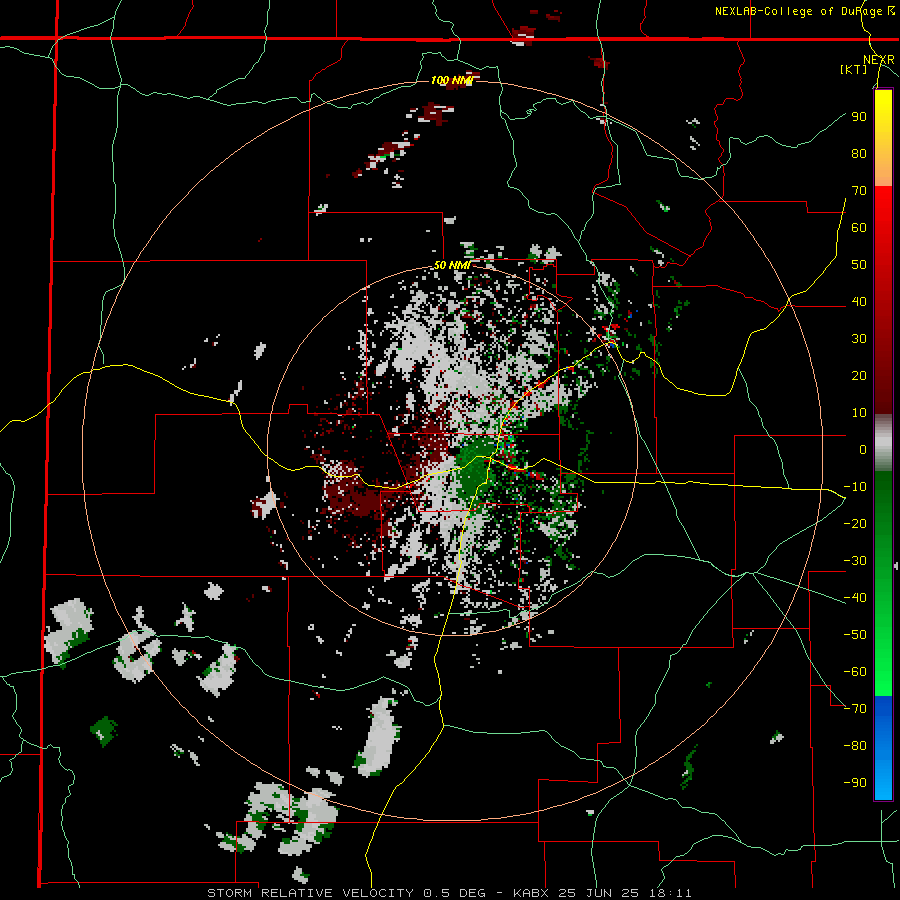Click the 50 NMI range ring label
900x900 pixels.
(452, 265)
